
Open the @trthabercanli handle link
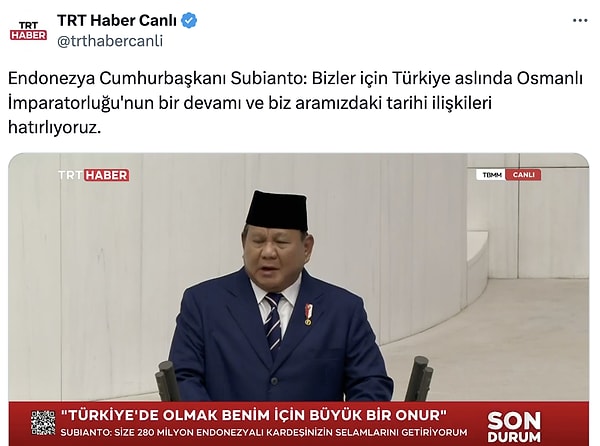coord(110,41)
